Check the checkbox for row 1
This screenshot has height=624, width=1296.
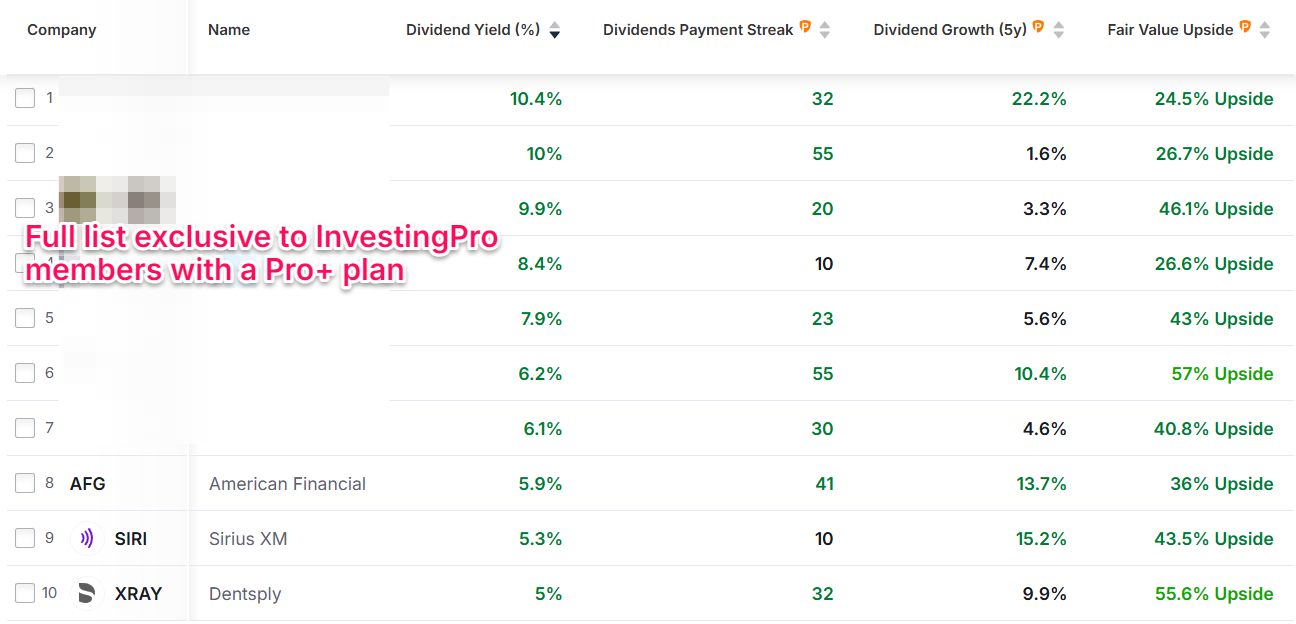[24, 97]
